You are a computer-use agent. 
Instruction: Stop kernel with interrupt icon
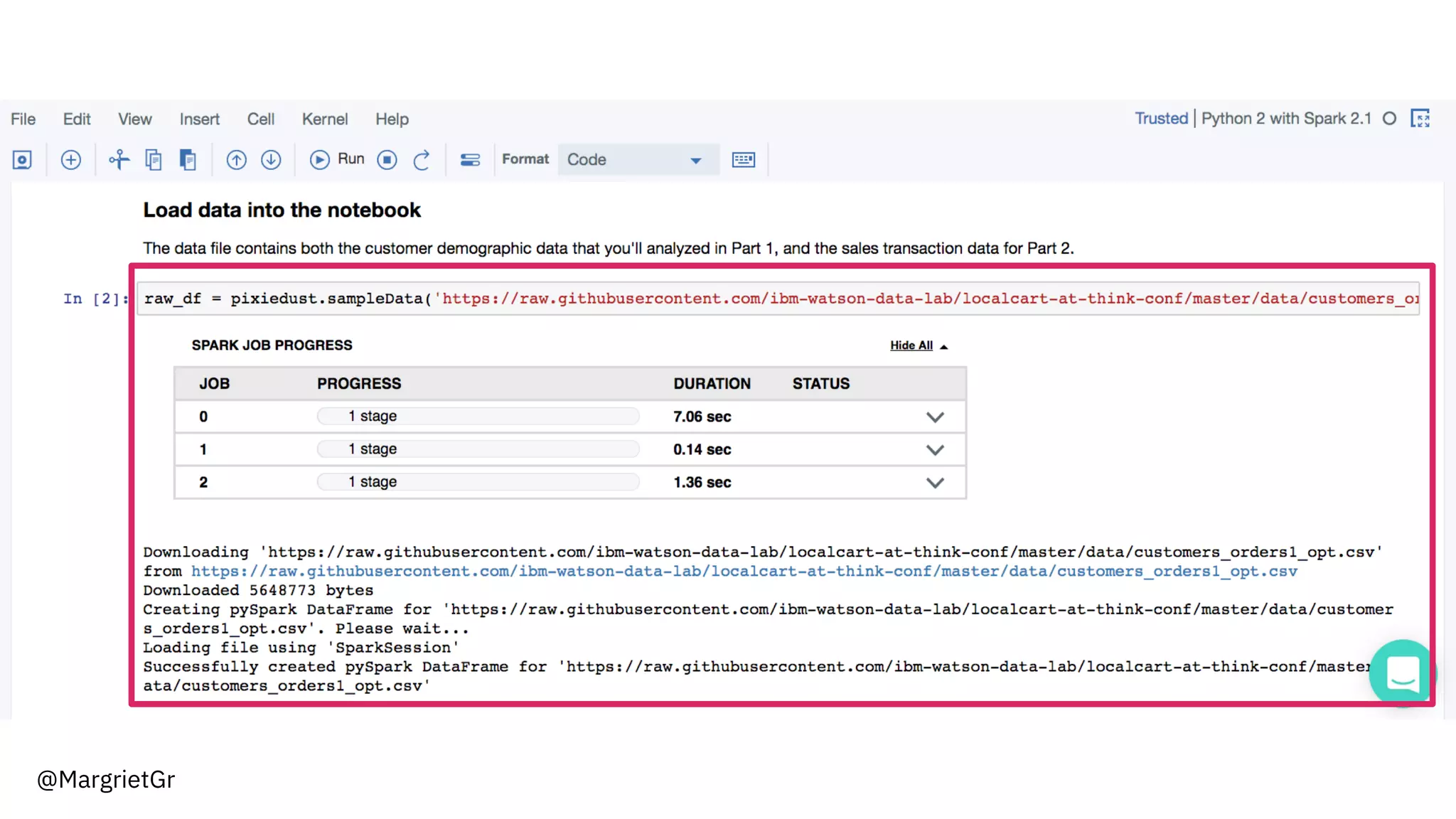pos(387,160)
